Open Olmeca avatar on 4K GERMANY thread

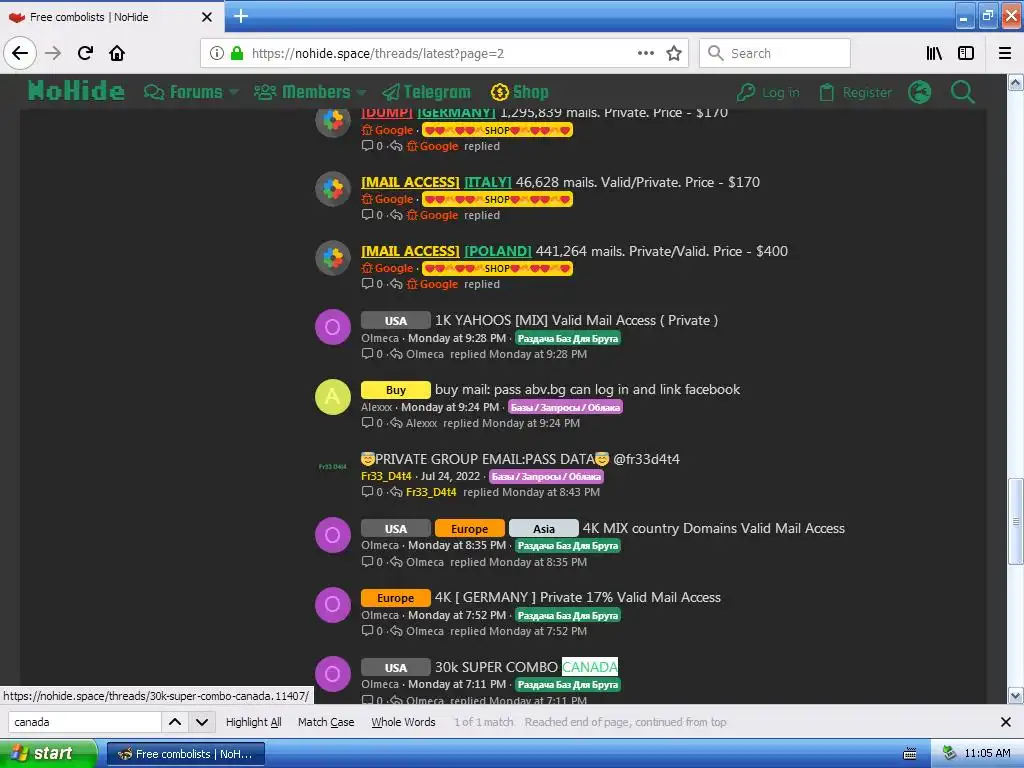point(333,605)
